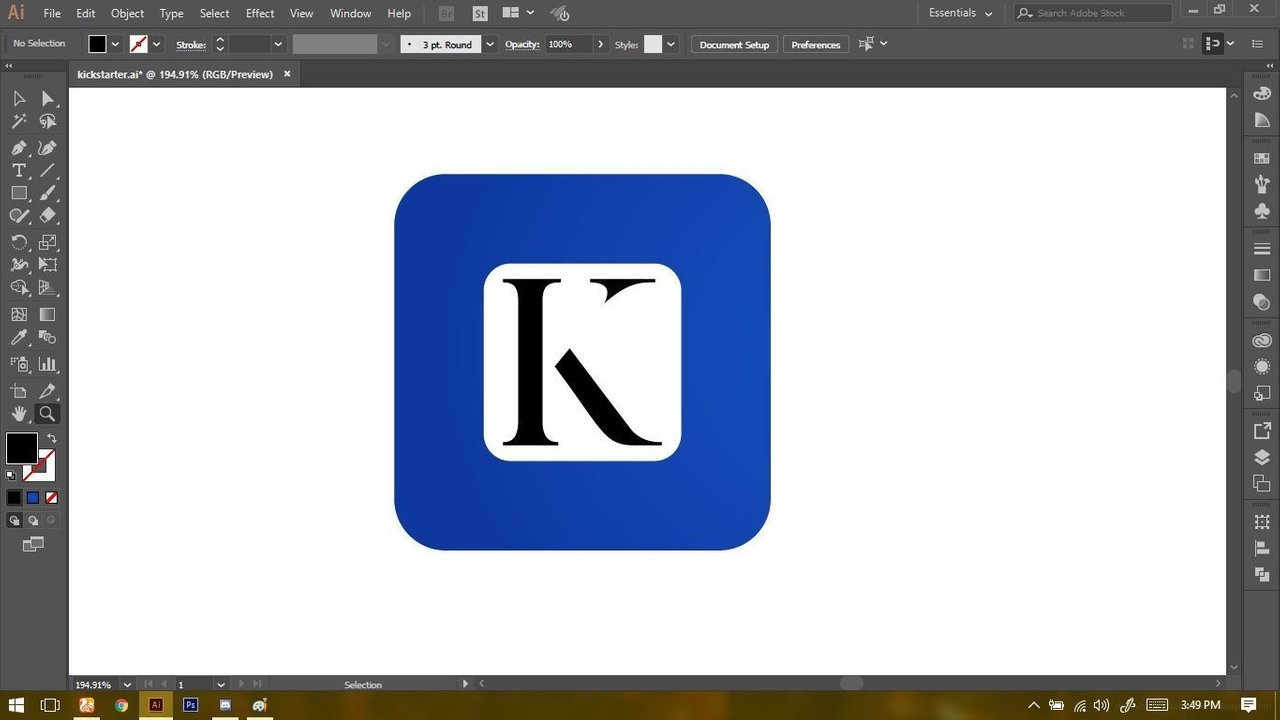The width and height of the screenshot is (1280, 720).
Task: Pick the Column Graph tool
Action: 47,364
